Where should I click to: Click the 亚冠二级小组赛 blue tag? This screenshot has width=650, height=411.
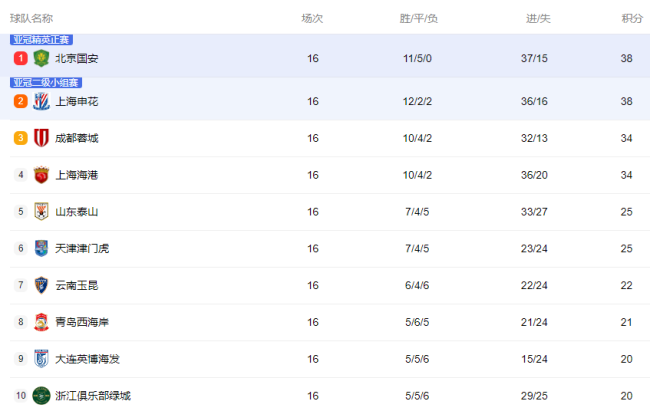(46, 83)
